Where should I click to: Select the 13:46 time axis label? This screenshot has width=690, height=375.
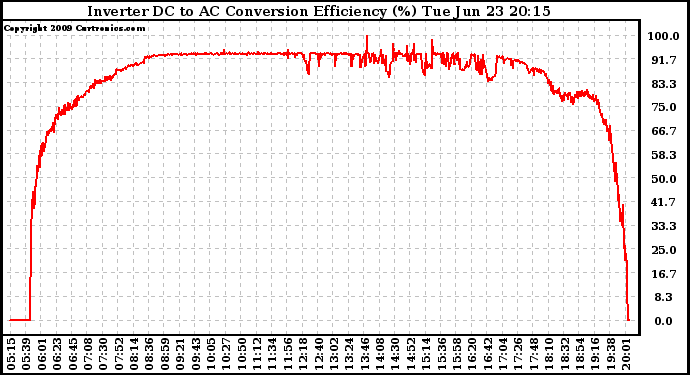[365, 354]
